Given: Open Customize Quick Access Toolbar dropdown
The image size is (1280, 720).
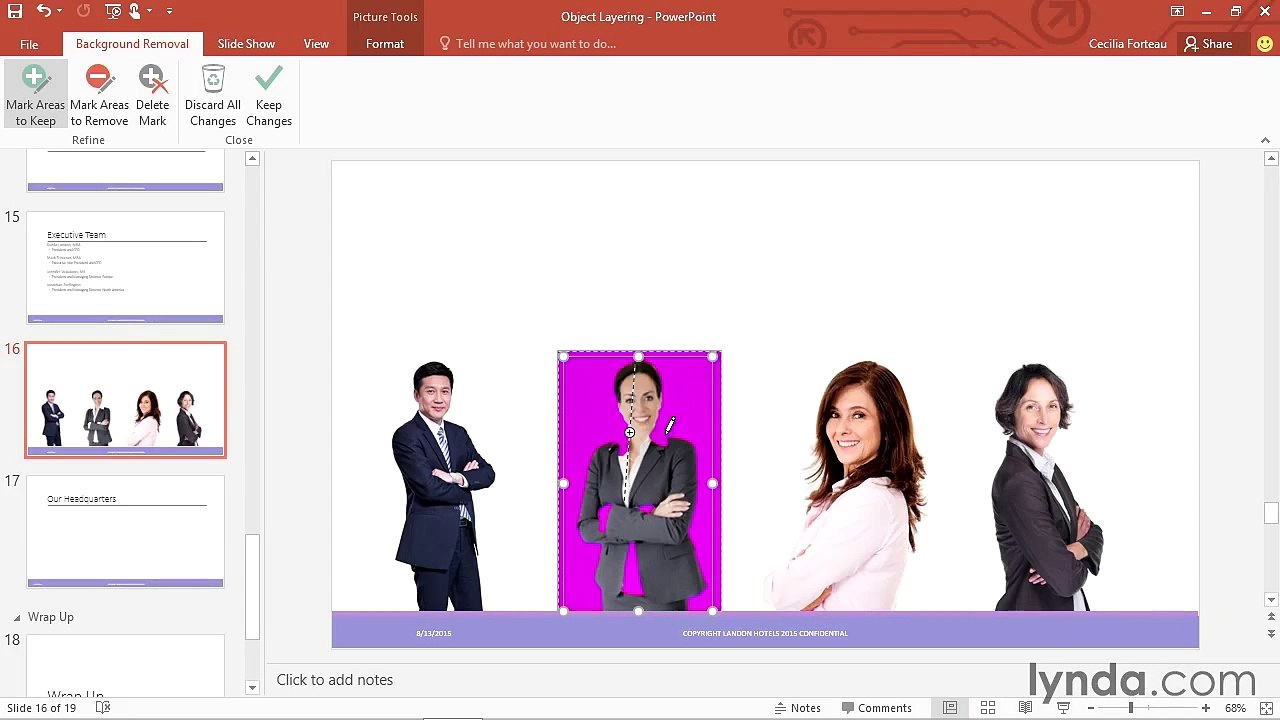Looking at the screenshot, I should [169, 11].
